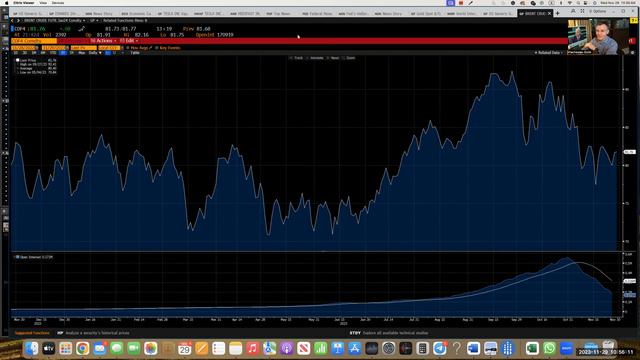Open the Apple menu
640x360 pixels.
point(7,3)
